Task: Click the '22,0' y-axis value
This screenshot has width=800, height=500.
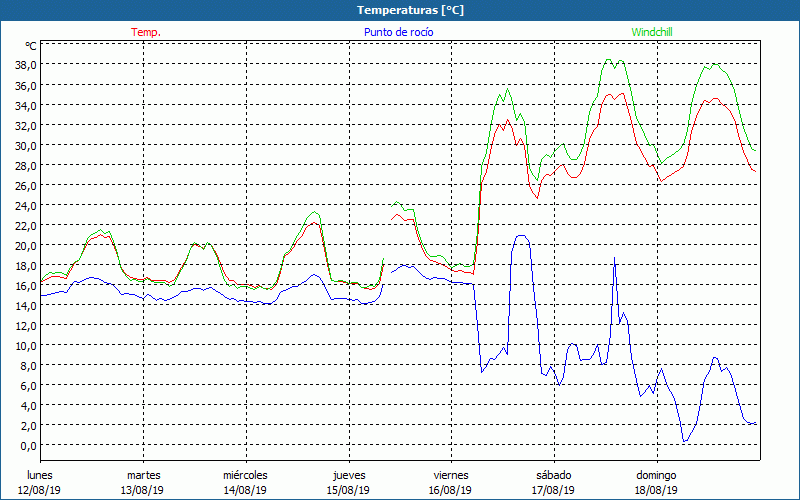Action: tap(27, 226)
